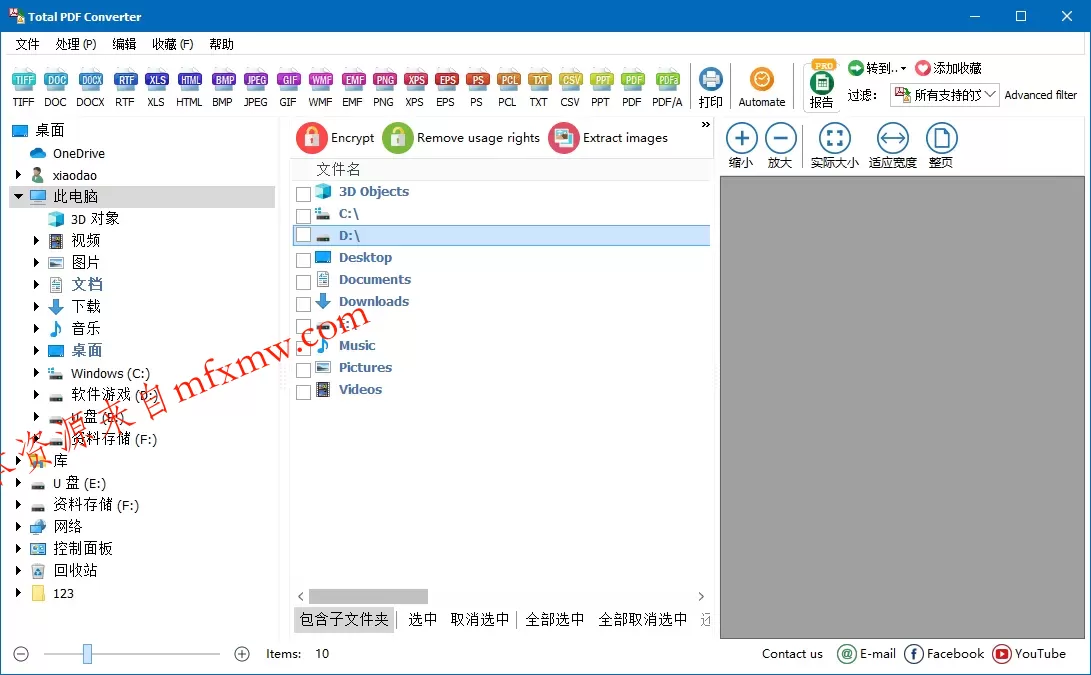
Task: Click the PDF conversion icon
Action: point(632,88)
